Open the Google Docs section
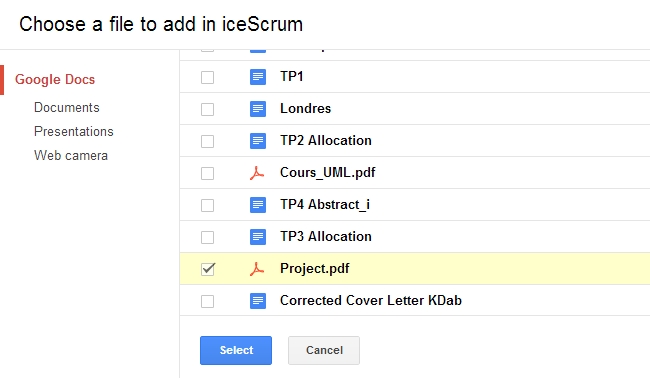Screen dimensions: 650x378 pyautogui.click(x=55, y=80)
